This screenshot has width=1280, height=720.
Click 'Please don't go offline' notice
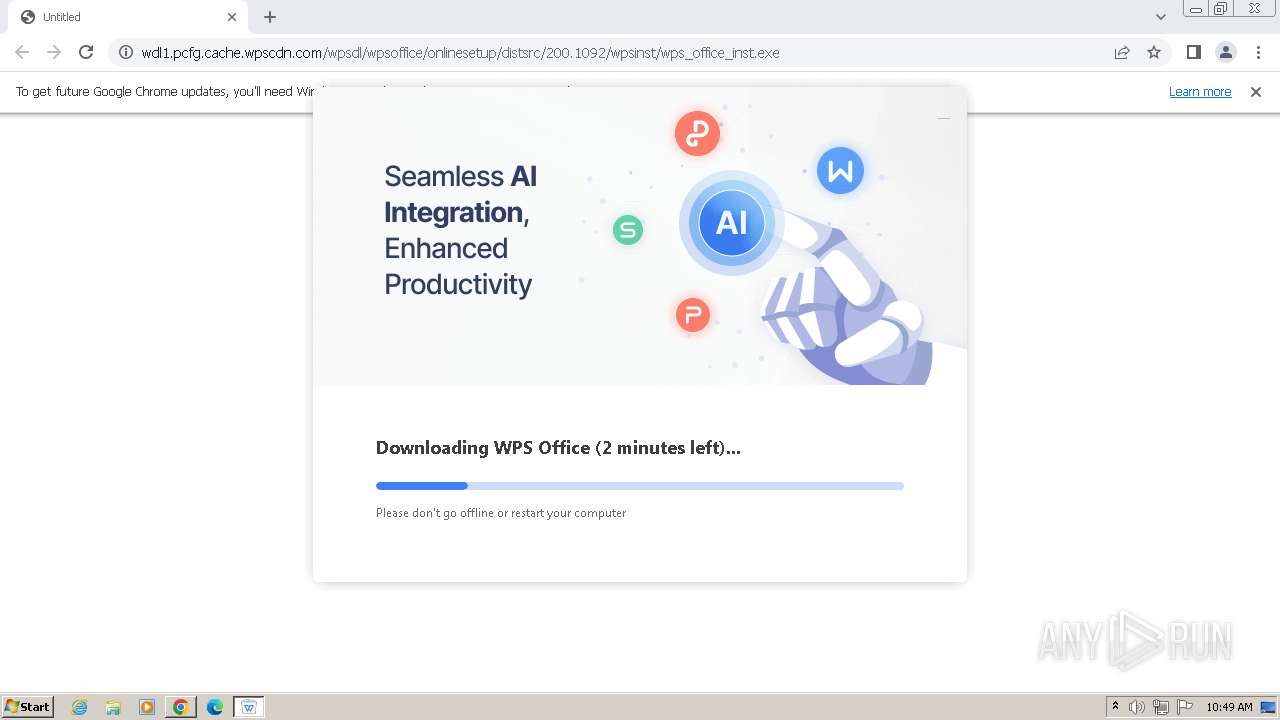click(501, 513)
